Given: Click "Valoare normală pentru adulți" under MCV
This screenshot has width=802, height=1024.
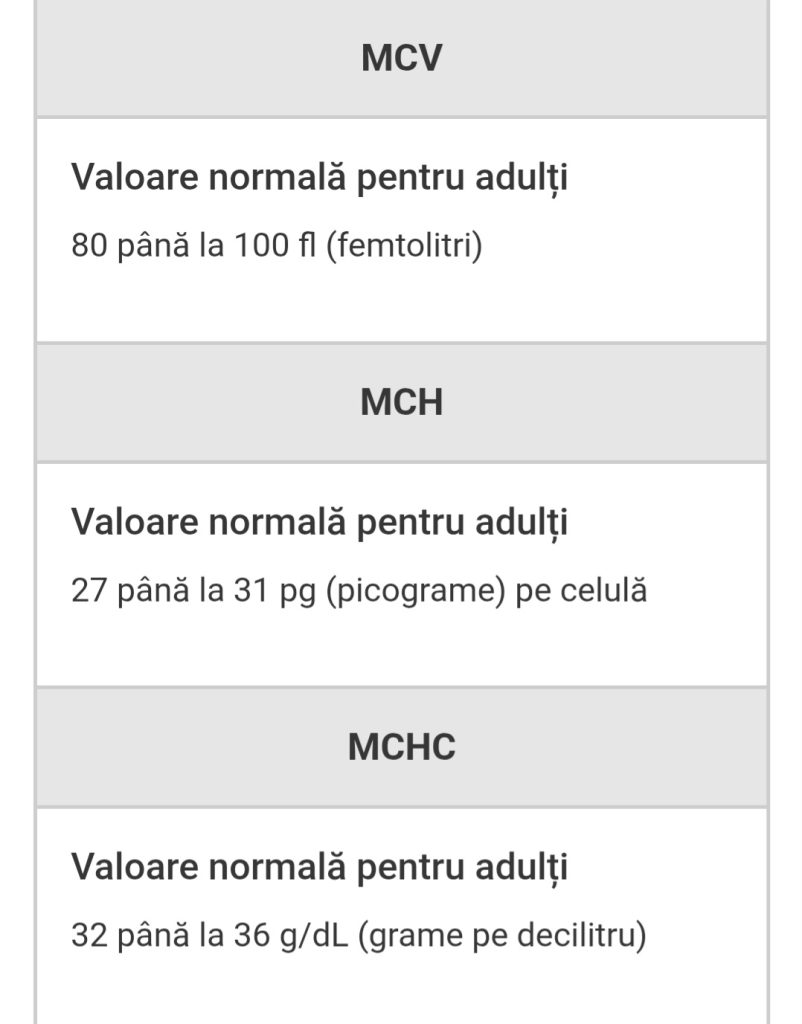Looking at the screenshot, I should (x=319, y=179).
